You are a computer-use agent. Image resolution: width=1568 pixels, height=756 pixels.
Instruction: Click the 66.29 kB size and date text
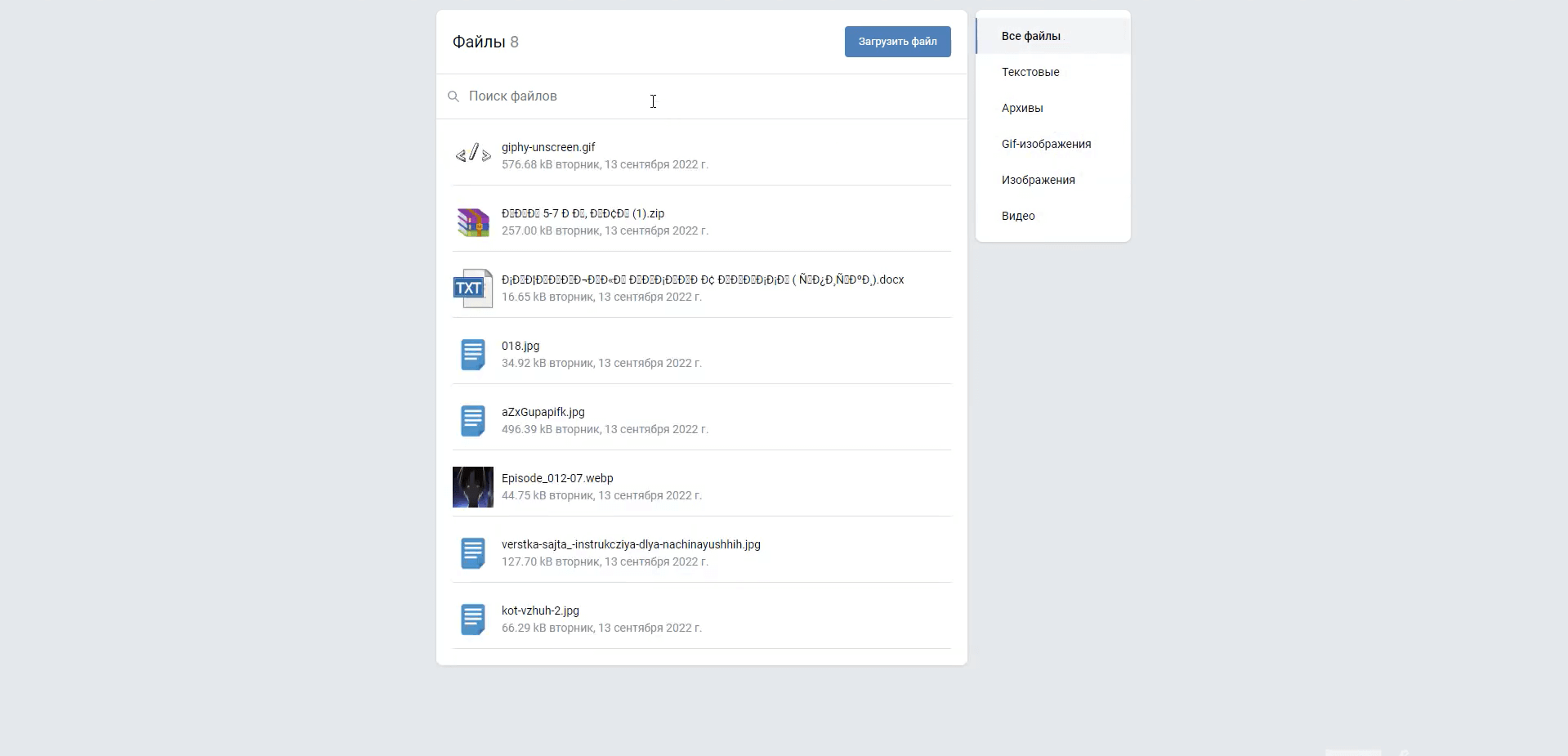click(601, 628)
